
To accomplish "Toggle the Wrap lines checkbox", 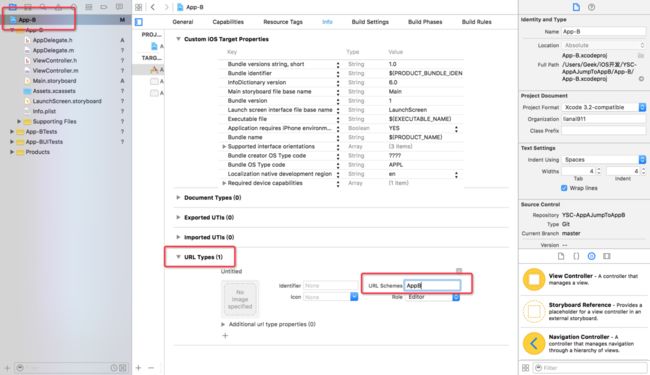I will coord(564,188).
